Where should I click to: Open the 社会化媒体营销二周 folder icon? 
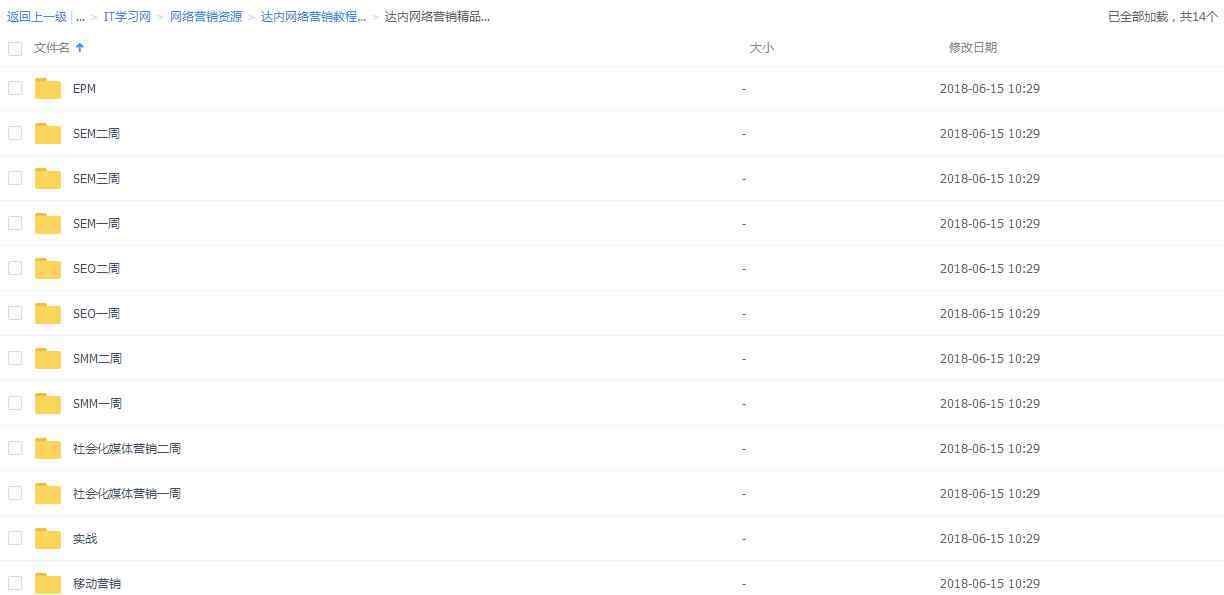[48, 449]
